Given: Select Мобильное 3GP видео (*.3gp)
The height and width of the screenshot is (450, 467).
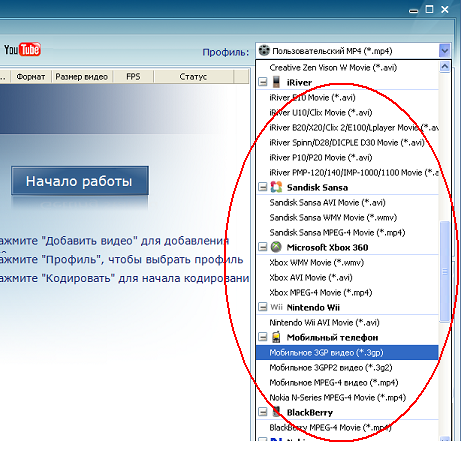Looking at the screenshot, I should [347, 352].
